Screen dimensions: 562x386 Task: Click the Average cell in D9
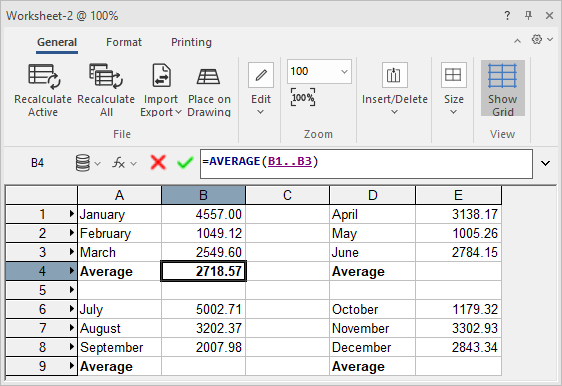click(372, 366)
